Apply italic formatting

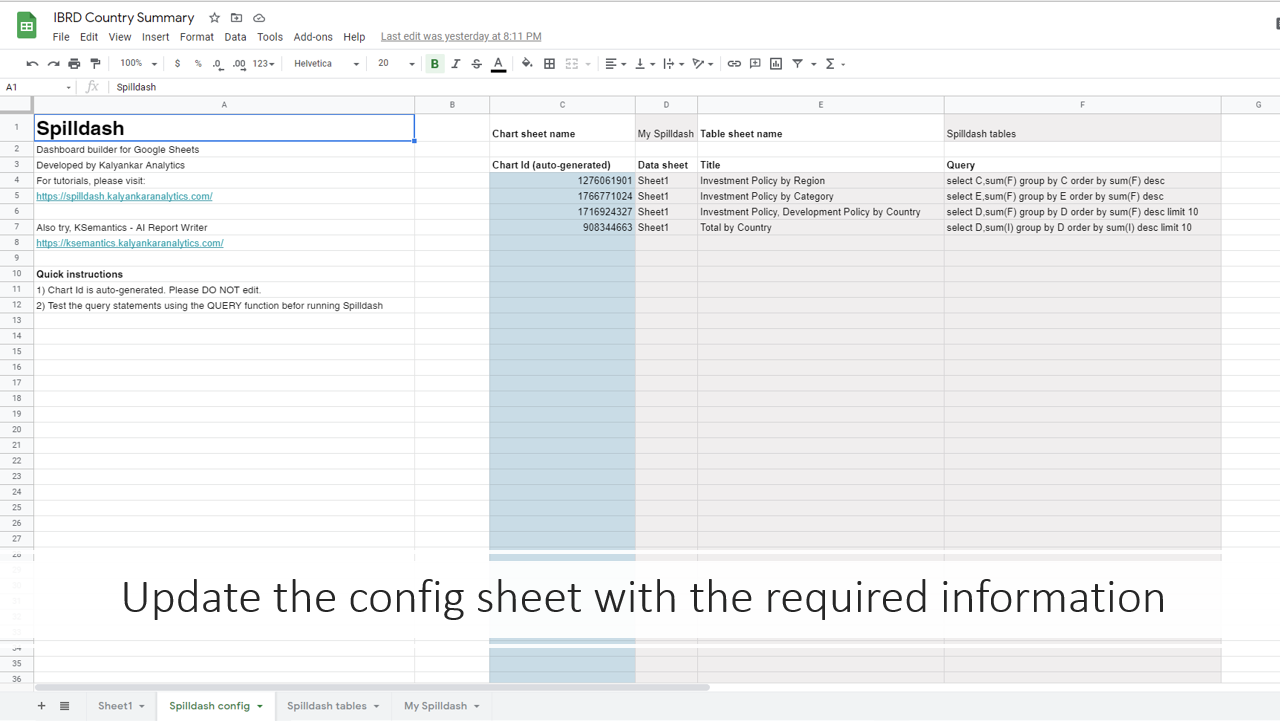[x=456, y=64]
